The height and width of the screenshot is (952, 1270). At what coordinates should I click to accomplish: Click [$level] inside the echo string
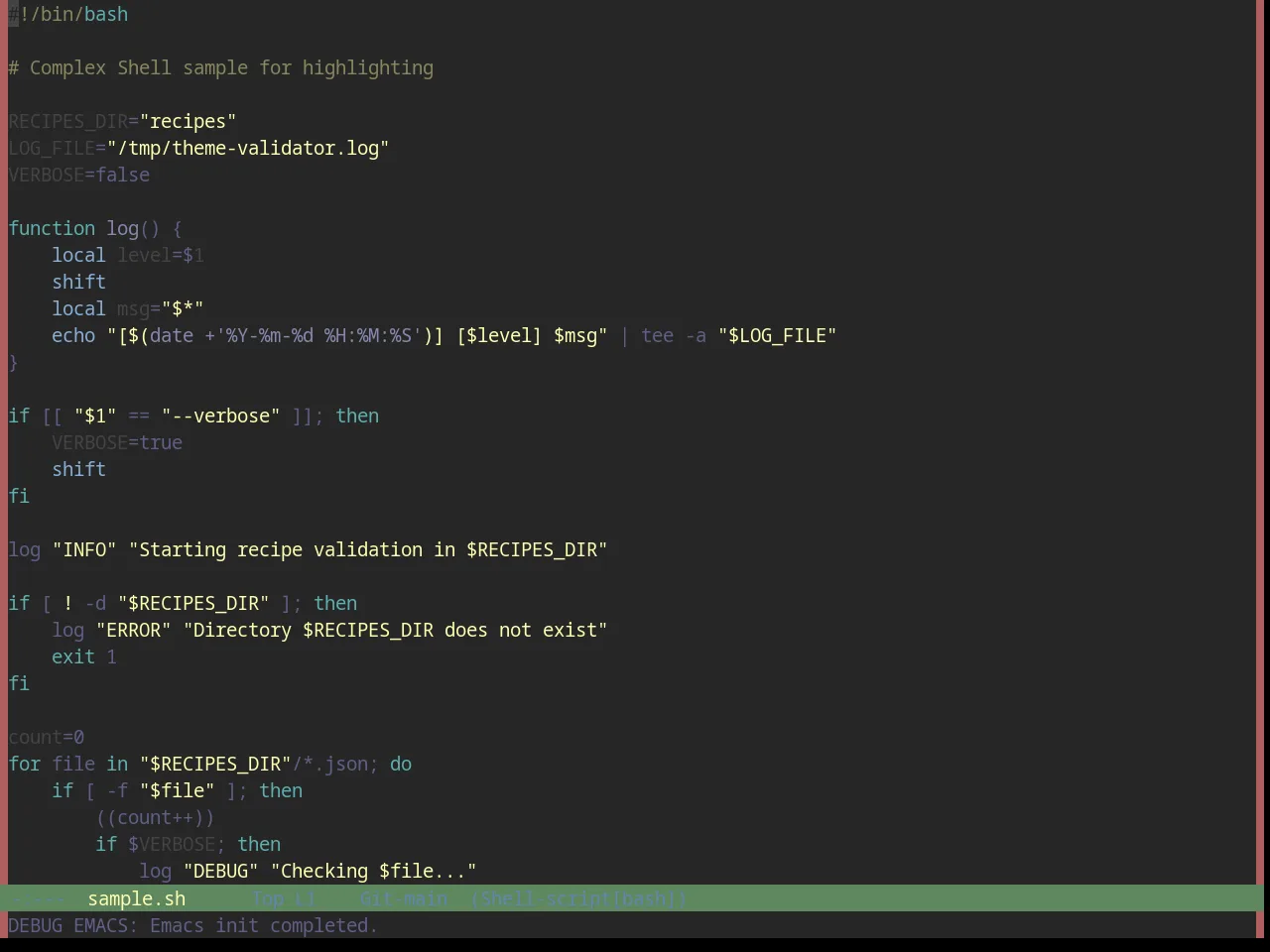pyautogui.click(x=499, y=336)
